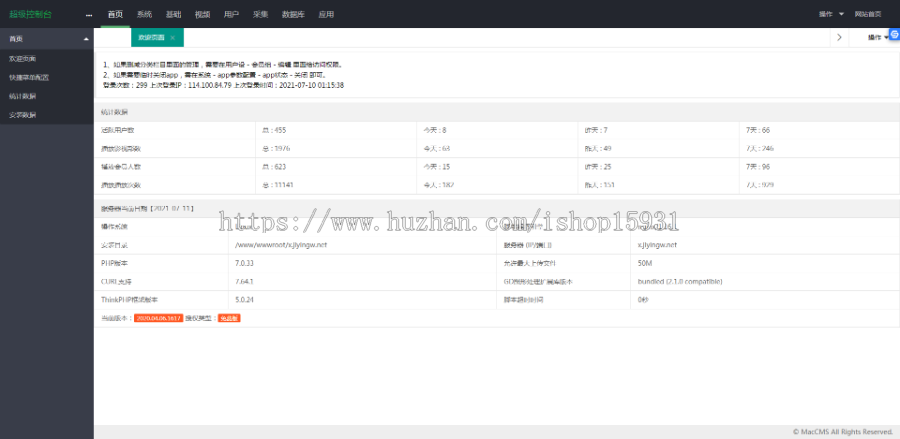Open the 基础 top menu
Viewport: 900px width, 439px height.
tap(174, 14)
